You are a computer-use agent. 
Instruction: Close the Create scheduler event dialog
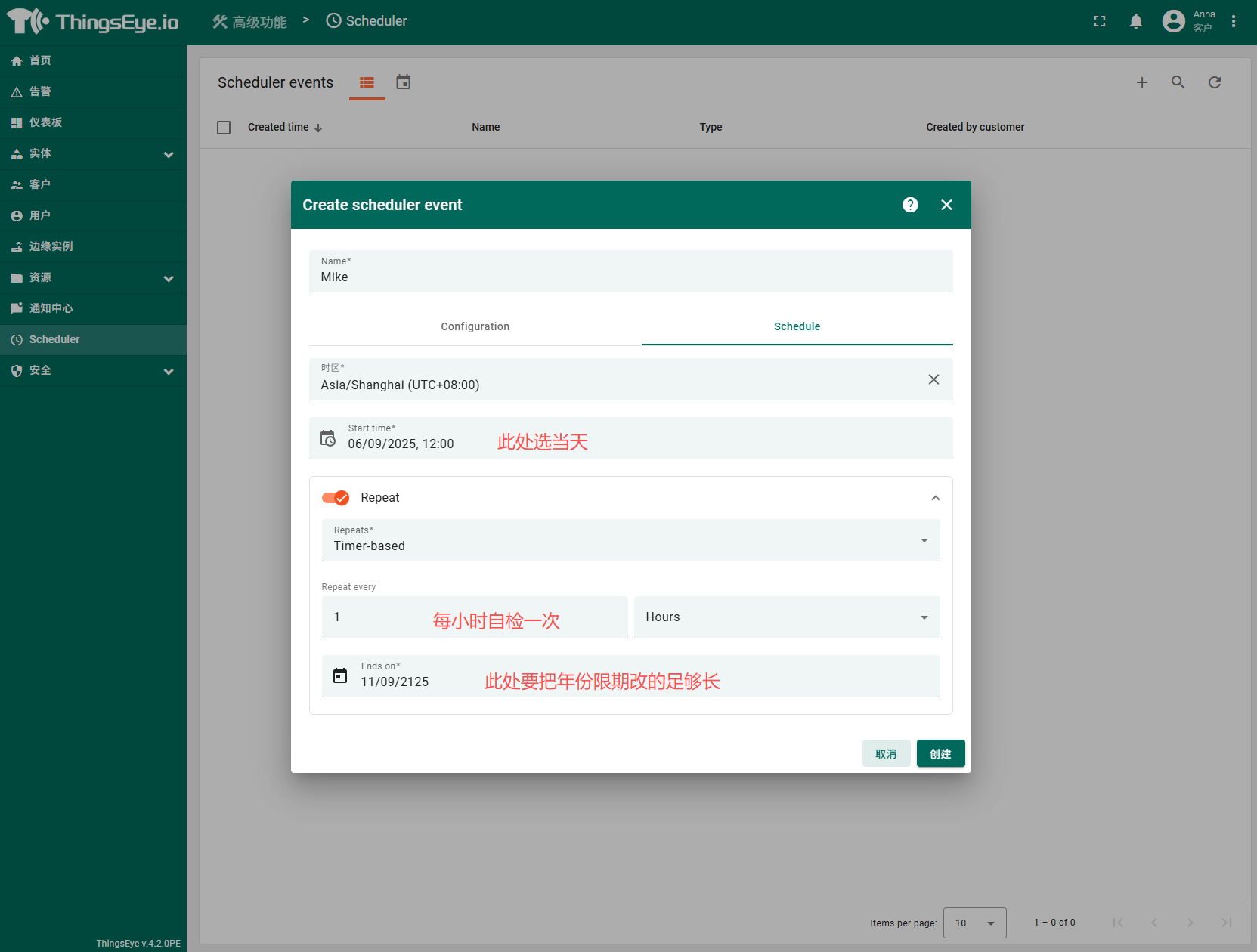[x=946, y=205]
